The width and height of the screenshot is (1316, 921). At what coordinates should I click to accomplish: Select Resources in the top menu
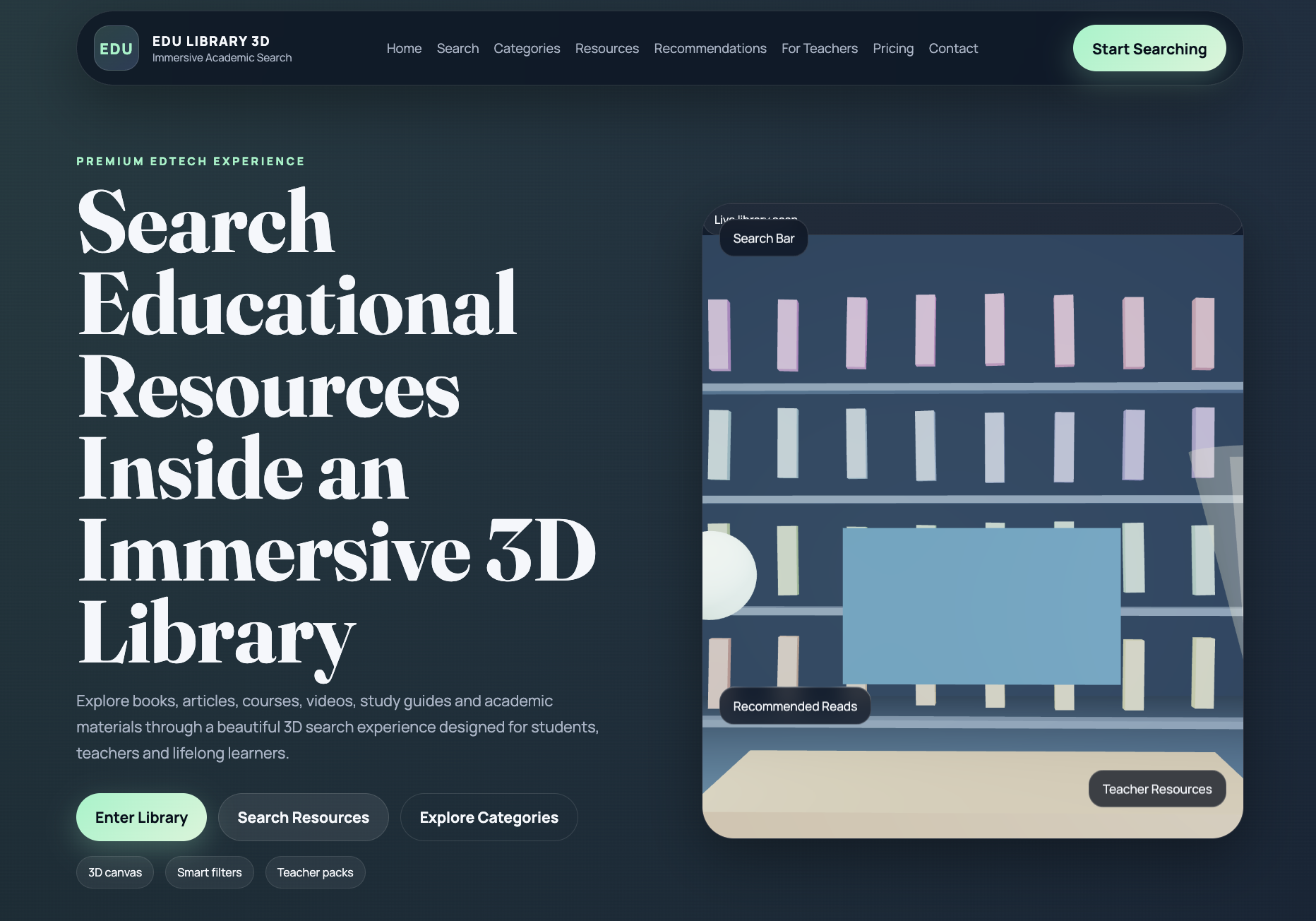point(607,48)
